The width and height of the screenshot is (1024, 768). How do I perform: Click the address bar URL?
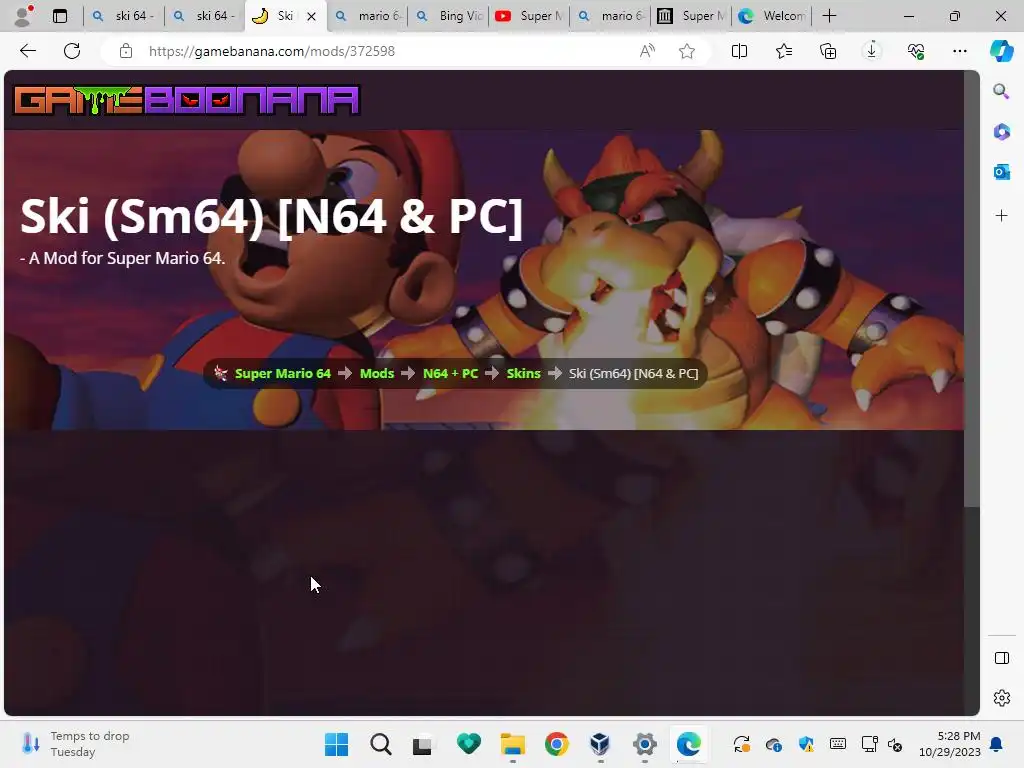coord(272,51)
